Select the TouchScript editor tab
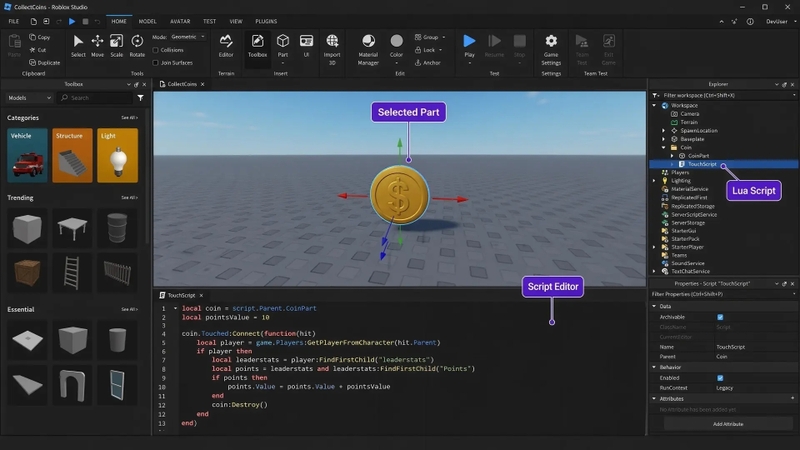Image resolution: width=800 pixels, height=450 pixels. tap(181, 295)
